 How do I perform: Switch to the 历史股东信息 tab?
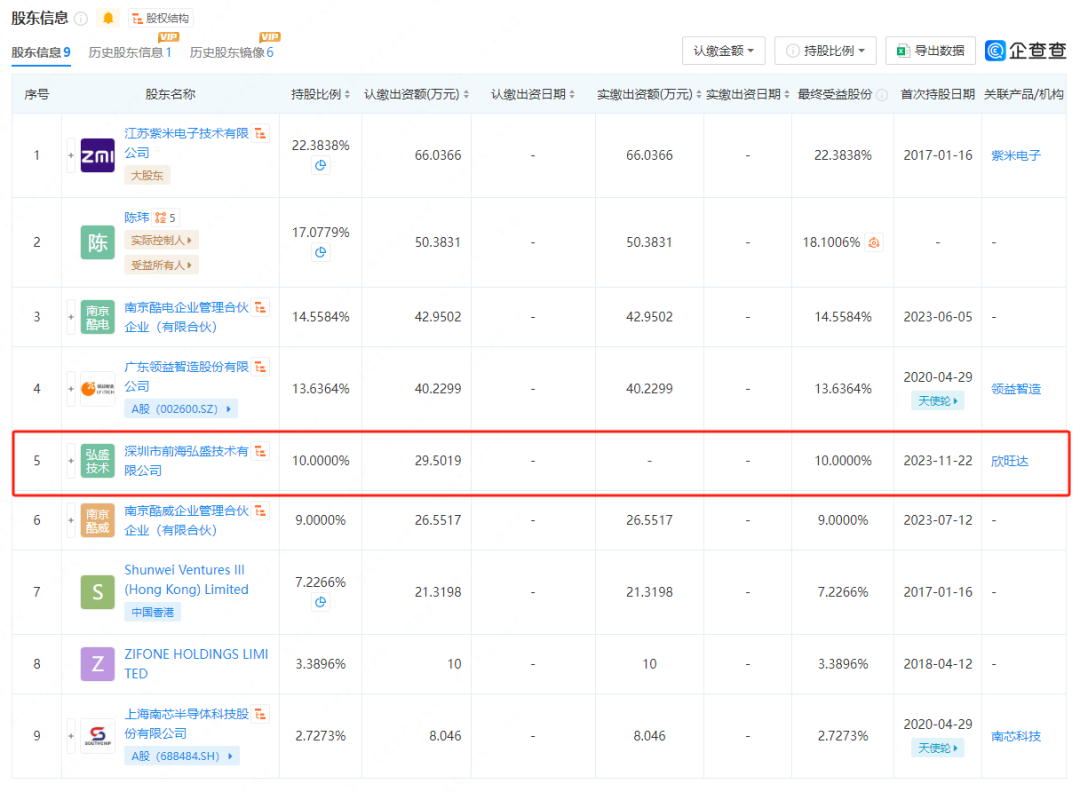pyautogui.click(x=129, y=52)
